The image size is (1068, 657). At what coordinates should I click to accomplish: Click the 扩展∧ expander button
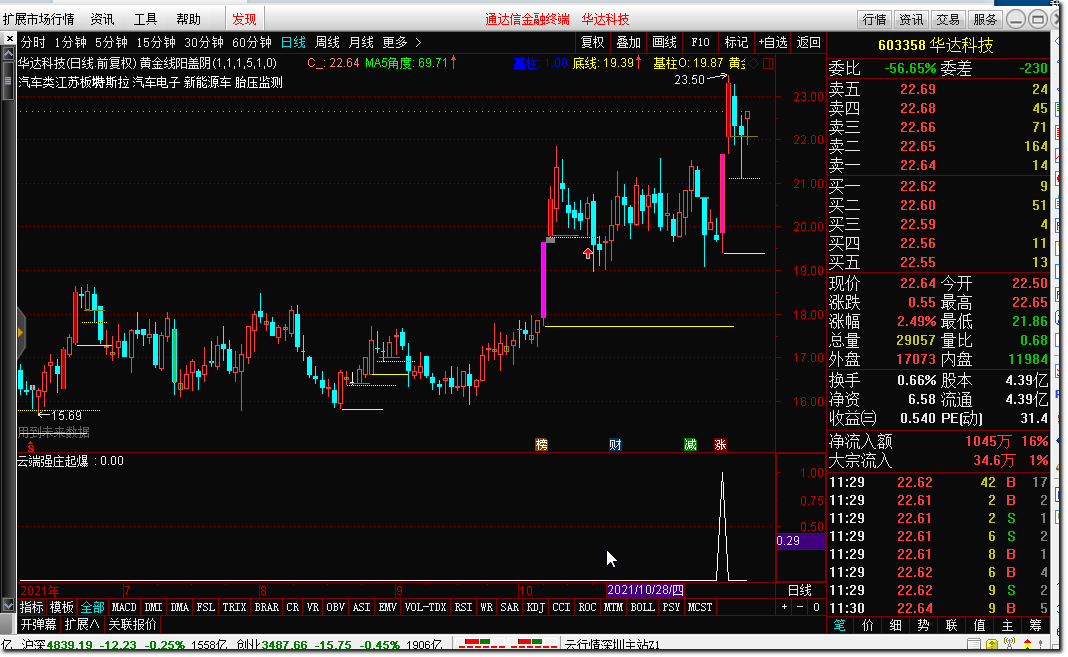pyautogui.click(x=82, y=624)
